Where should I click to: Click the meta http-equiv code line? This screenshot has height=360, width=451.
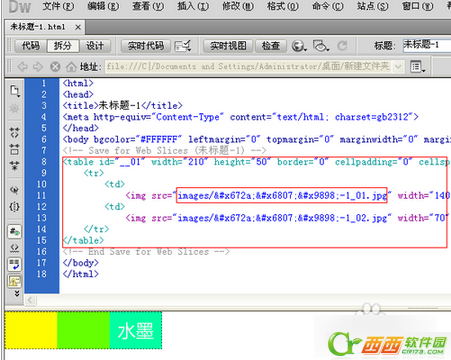coord(241,117)
